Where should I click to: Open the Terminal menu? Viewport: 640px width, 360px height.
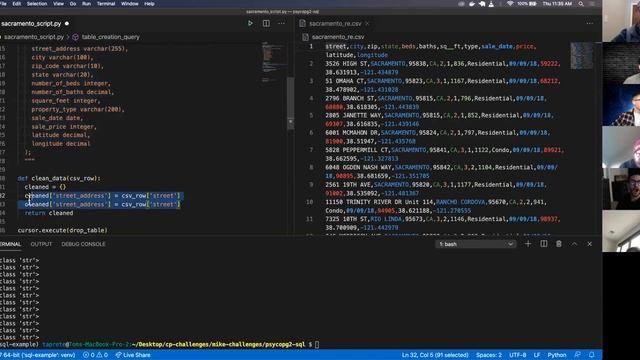click(106, 4)
